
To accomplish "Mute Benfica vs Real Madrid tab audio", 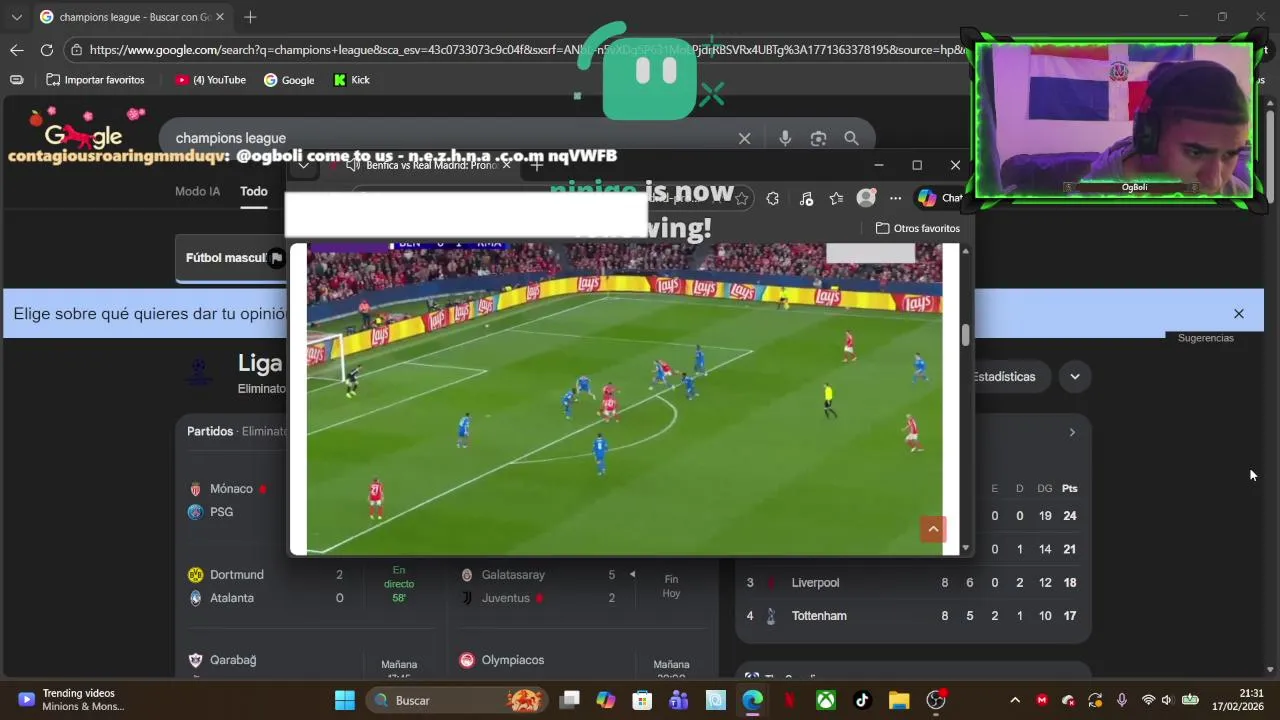I will coord(354,165).
